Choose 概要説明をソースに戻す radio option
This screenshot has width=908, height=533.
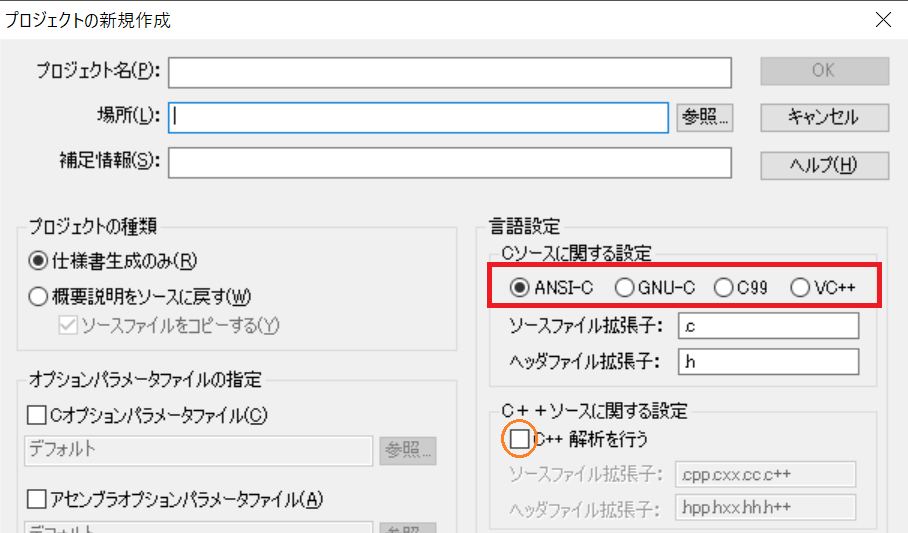coord(39,296)
